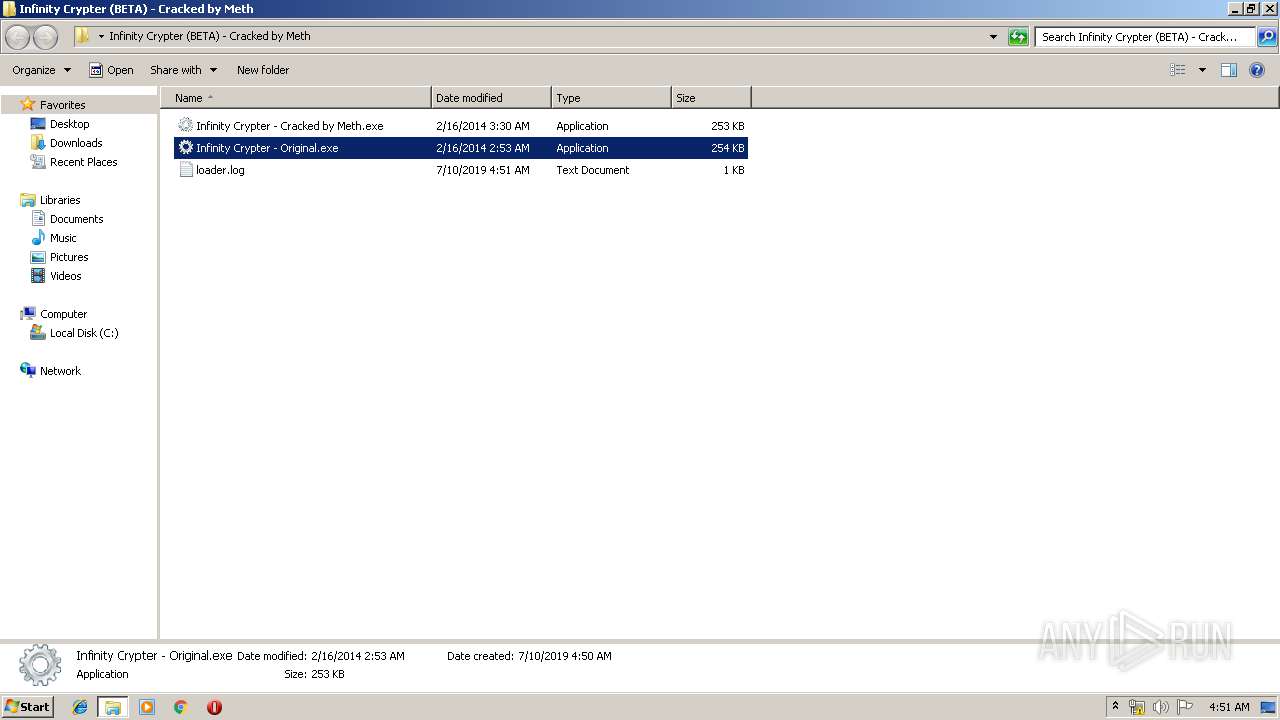Open the Organize menu
Image resolution: width=1280 pixels, height=720 pixels.
41,70
